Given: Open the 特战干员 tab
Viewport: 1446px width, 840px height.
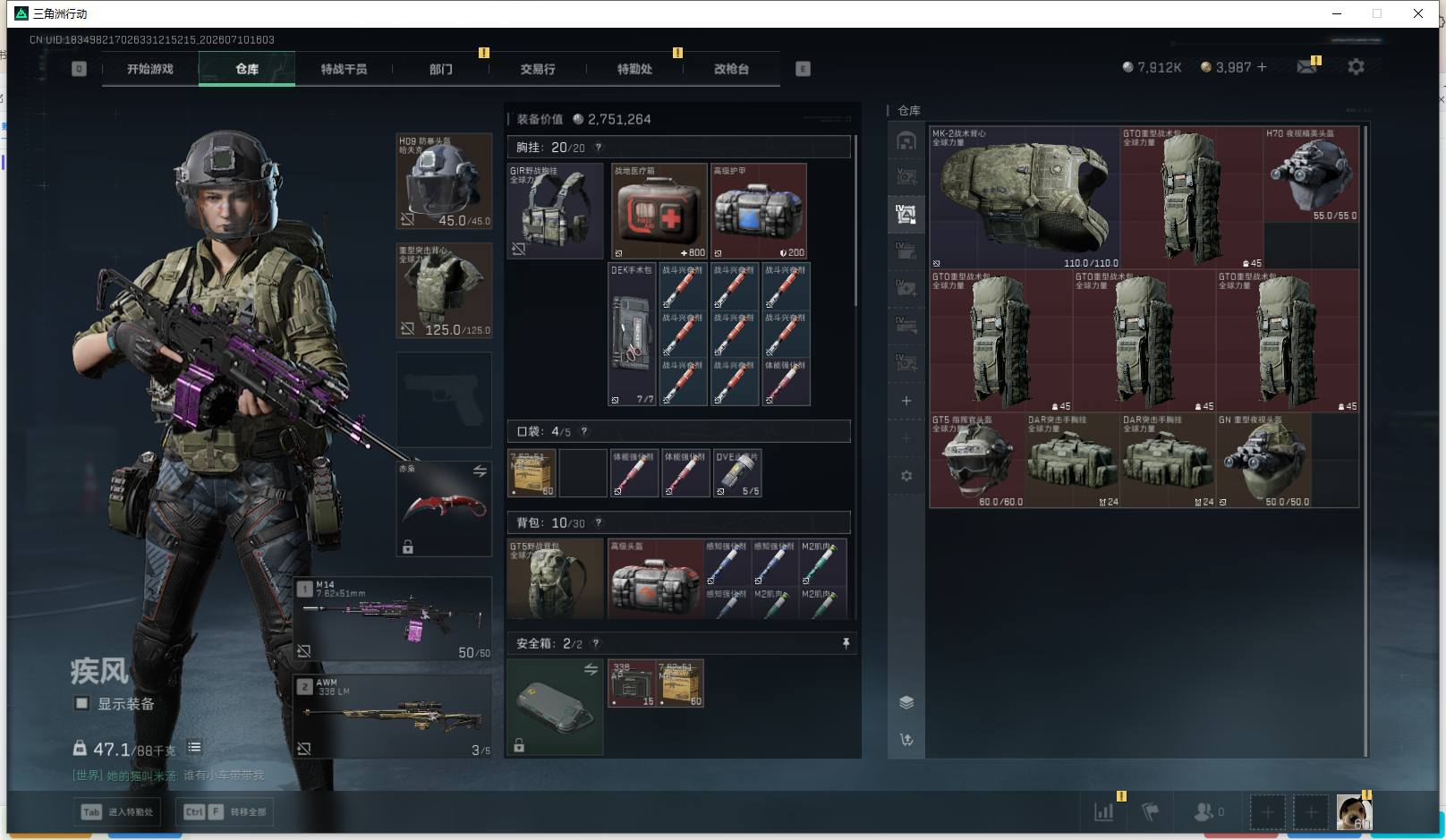Looking at the screenshot, I should 344,69.
